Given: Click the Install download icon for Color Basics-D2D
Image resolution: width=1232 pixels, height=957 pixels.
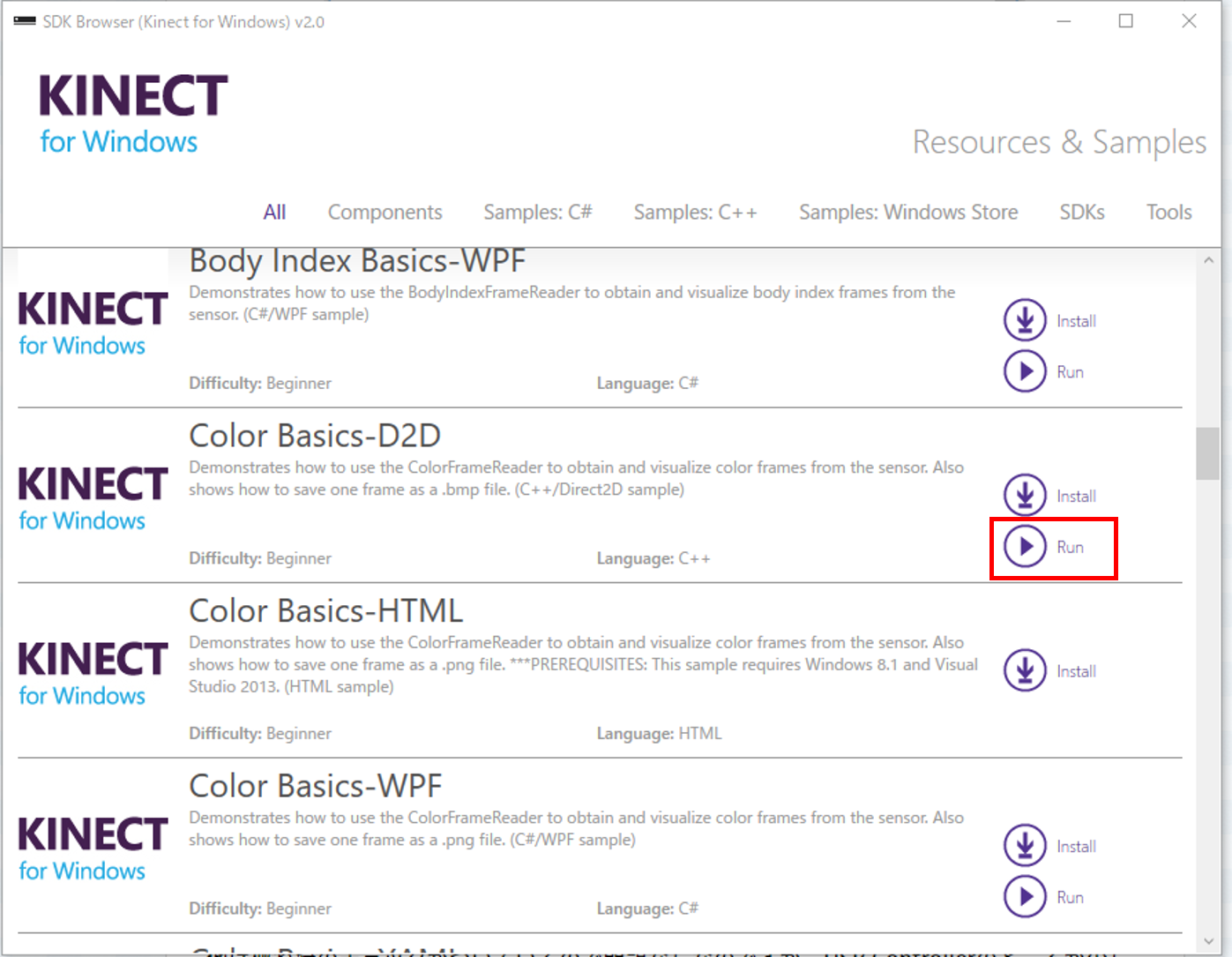Looking at the screenshot, I should pos(1025,495).
